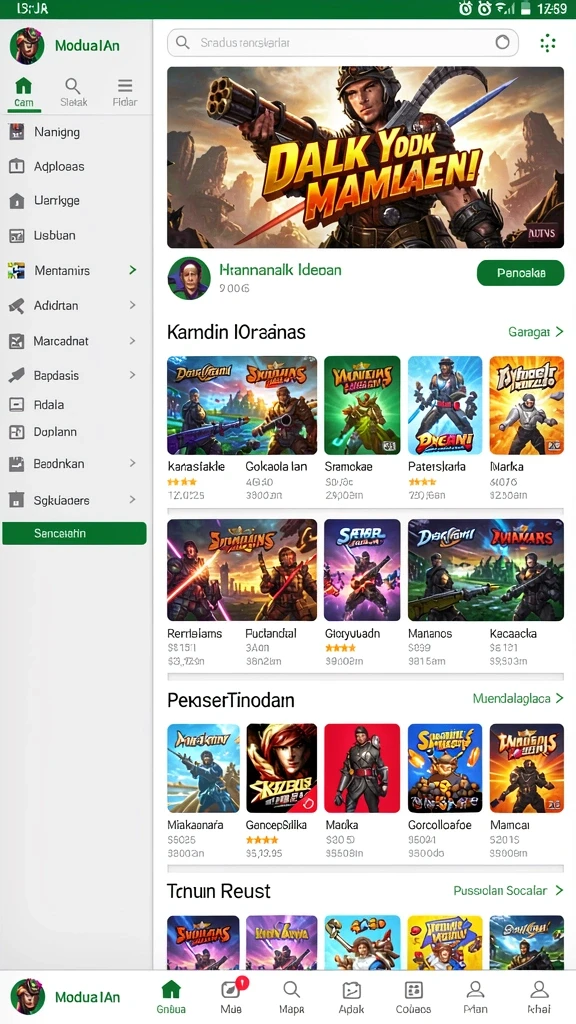Open the Pussiclan Socalar link
This screenshot has width=576, height=1024.
(x=508, y=890)
